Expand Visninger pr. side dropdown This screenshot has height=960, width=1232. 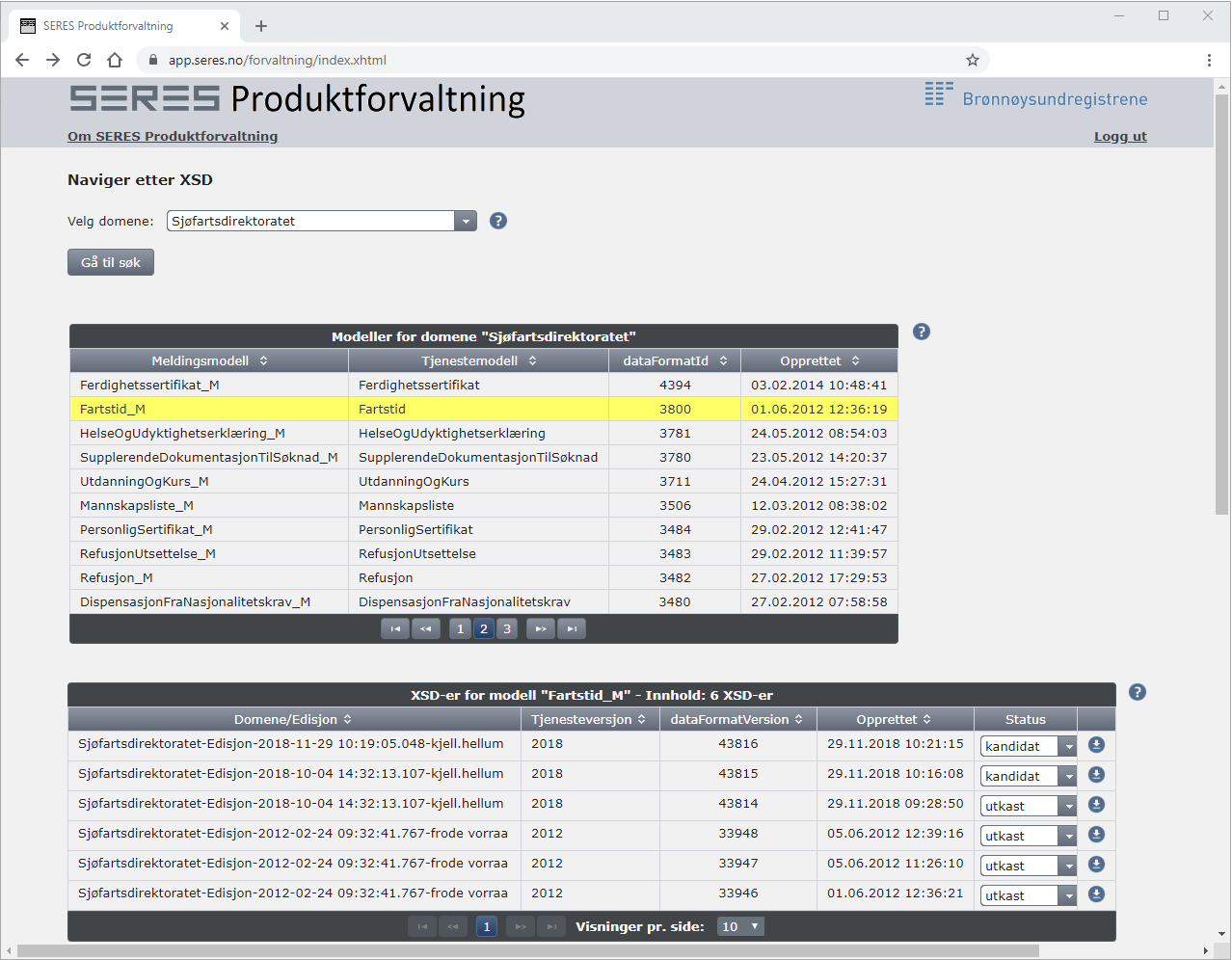pyautogui.click(x=741, y=926)
